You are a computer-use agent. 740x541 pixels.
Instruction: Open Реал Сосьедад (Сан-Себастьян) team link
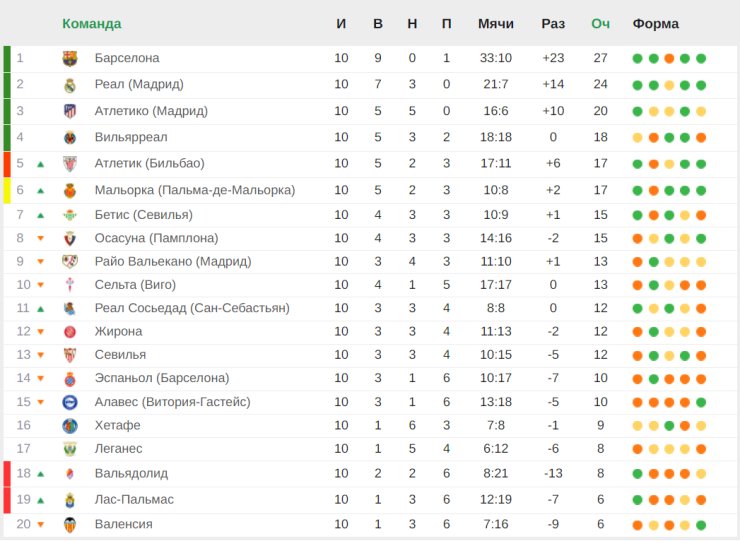click(192, 308)
